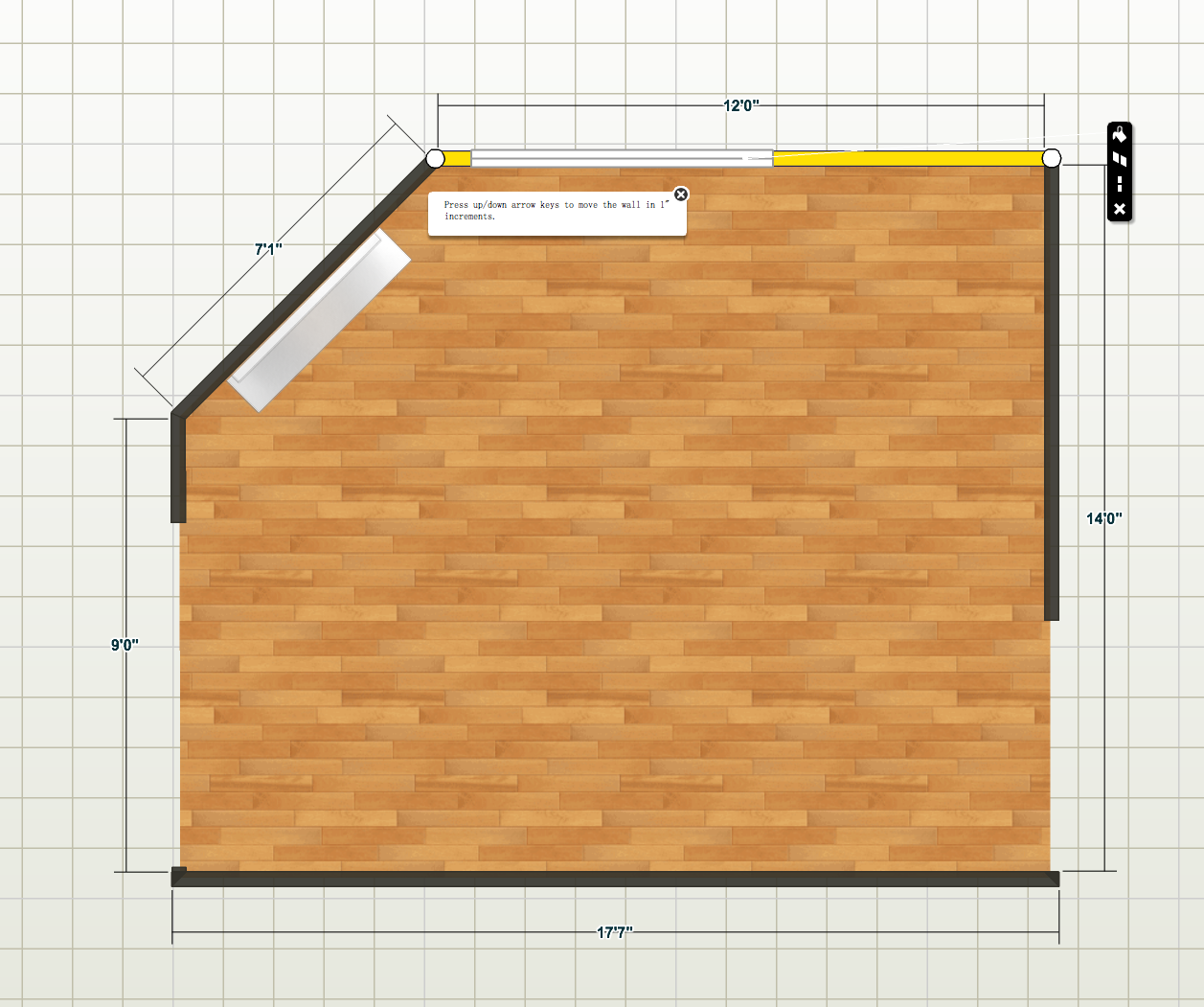Select the highlighted yellow wall segment
Image resolution: width=1204 pixels, height=1007 pixels.
pyautogui.click(x=910, y=158)
